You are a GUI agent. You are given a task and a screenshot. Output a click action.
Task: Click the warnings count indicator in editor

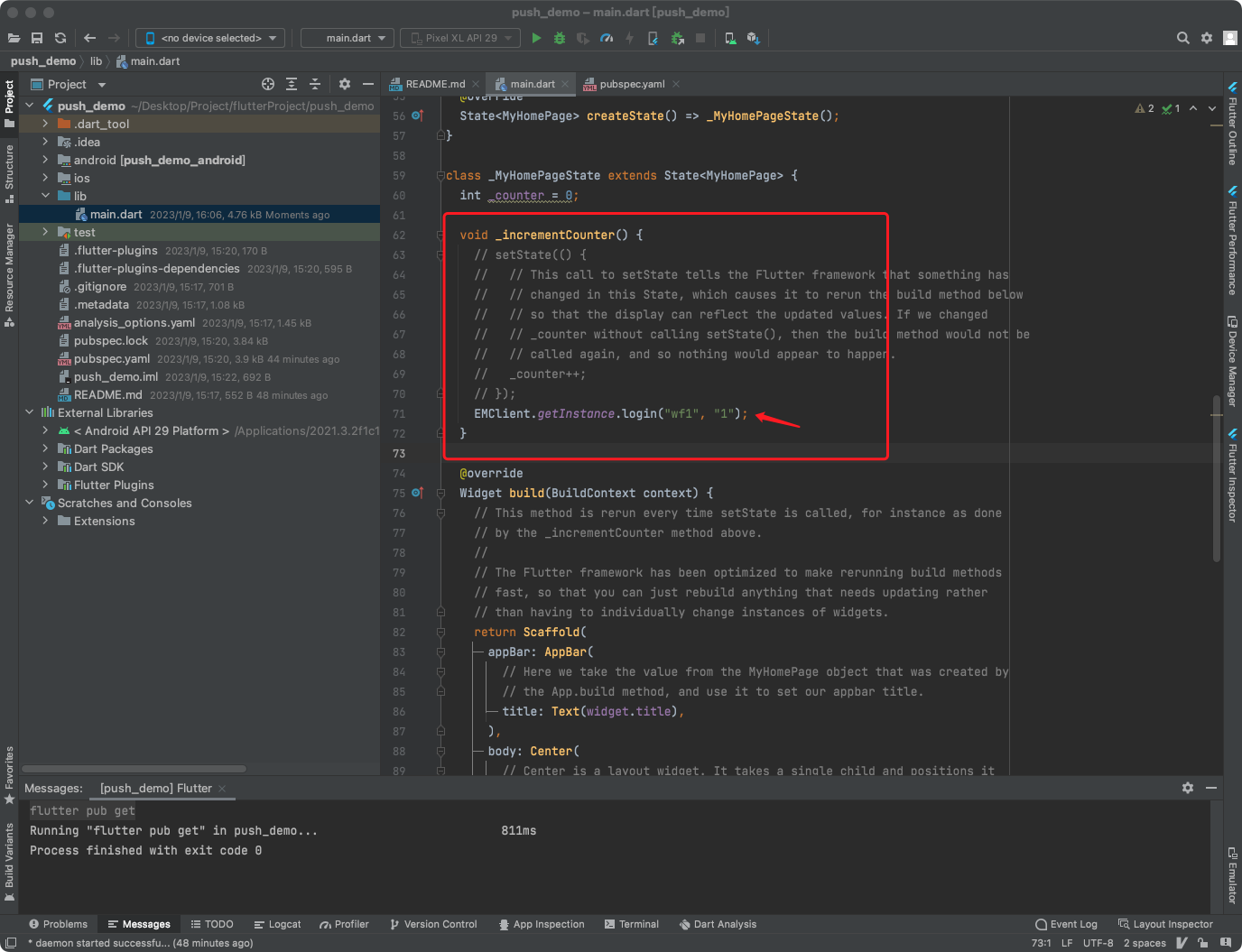click(1145, 108)
